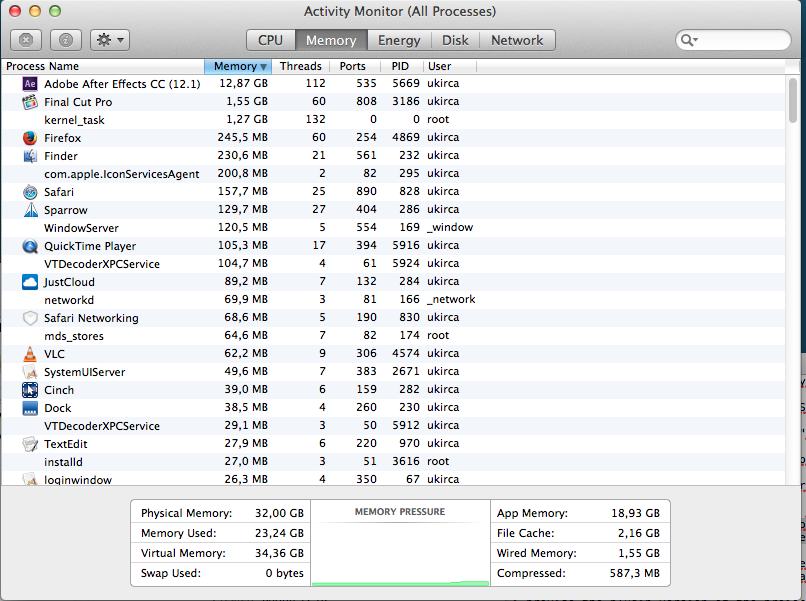Select the com.apple.IconServicesAgent row
Viewport: 806px width, 601px height.
[x=393, y=174]
